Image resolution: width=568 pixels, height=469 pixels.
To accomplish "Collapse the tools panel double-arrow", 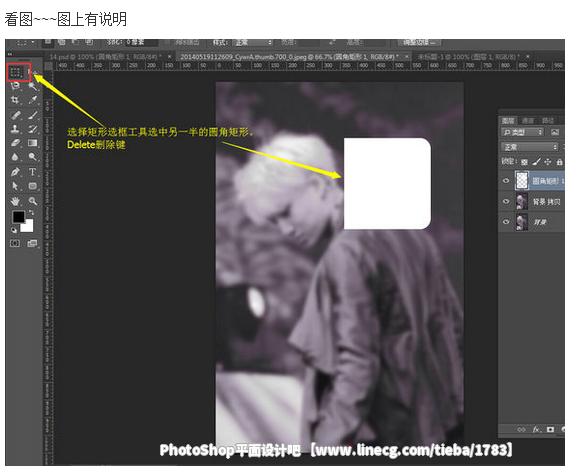I will tap(10, 54).
